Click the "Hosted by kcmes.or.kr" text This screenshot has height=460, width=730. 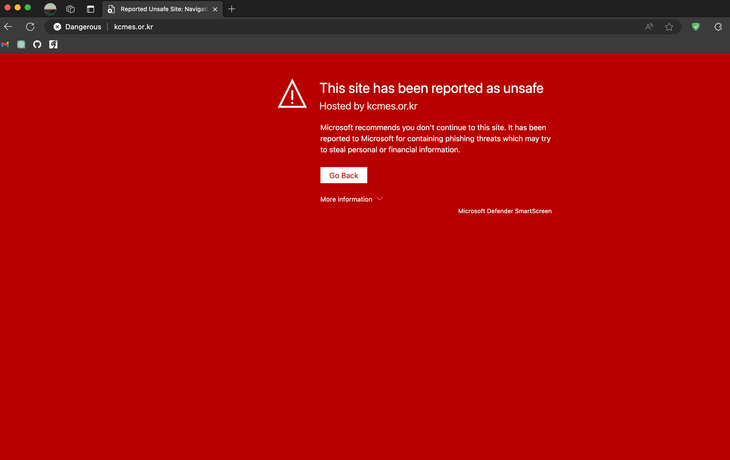pos(368,106)
